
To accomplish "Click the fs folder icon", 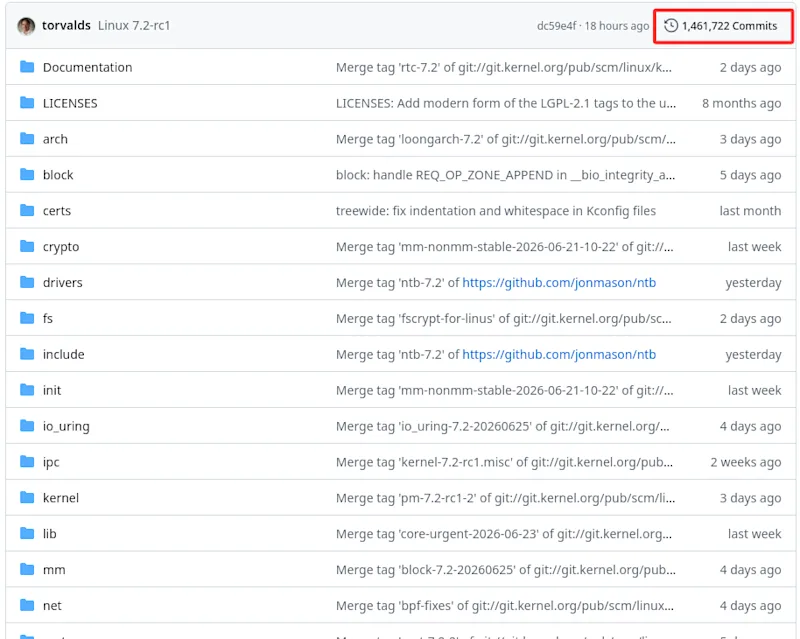I will pyautogui.click(x=27, y=318).
